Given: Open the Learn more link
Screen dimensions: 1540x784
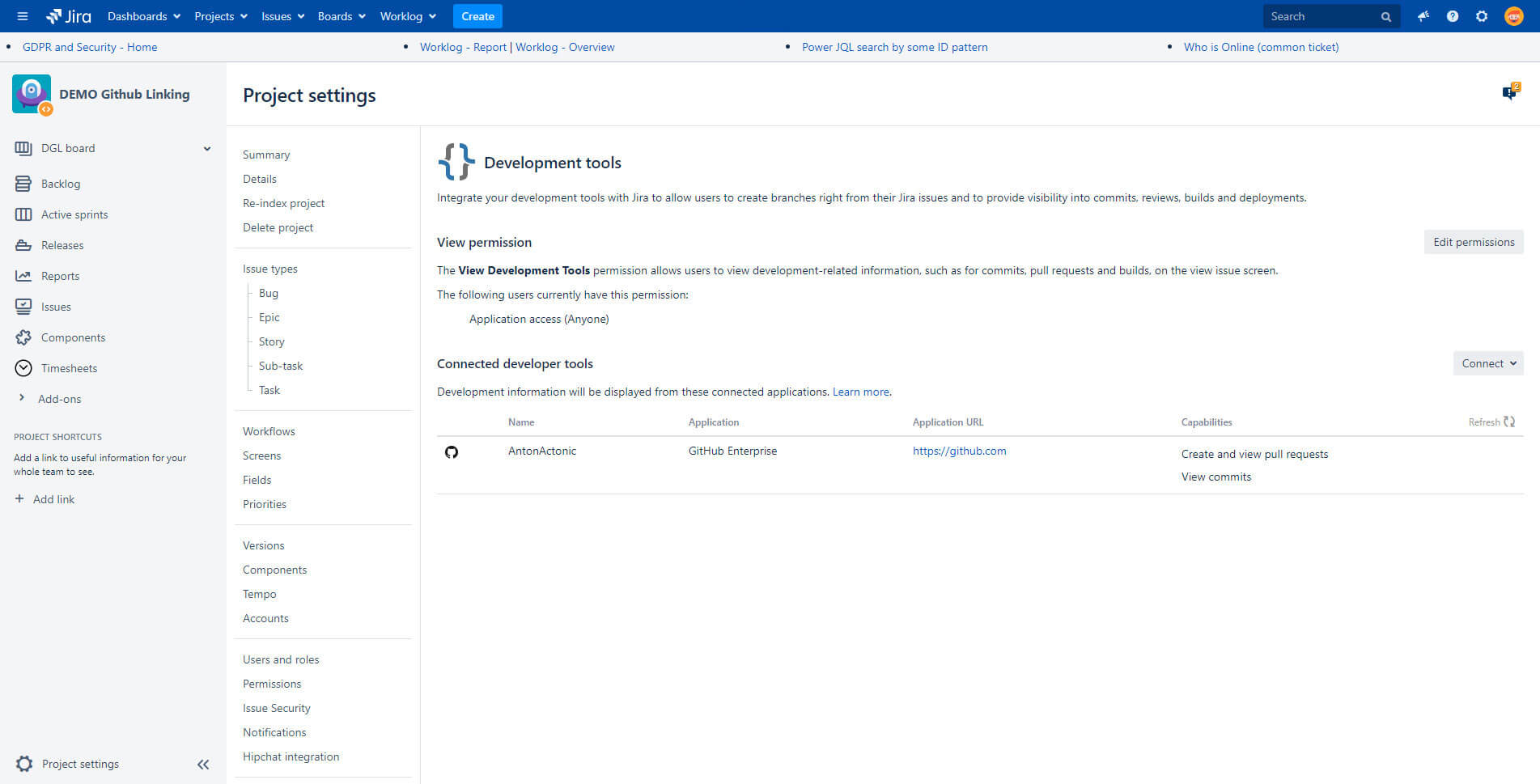Looking at the screenshot, I should point(860,392).
